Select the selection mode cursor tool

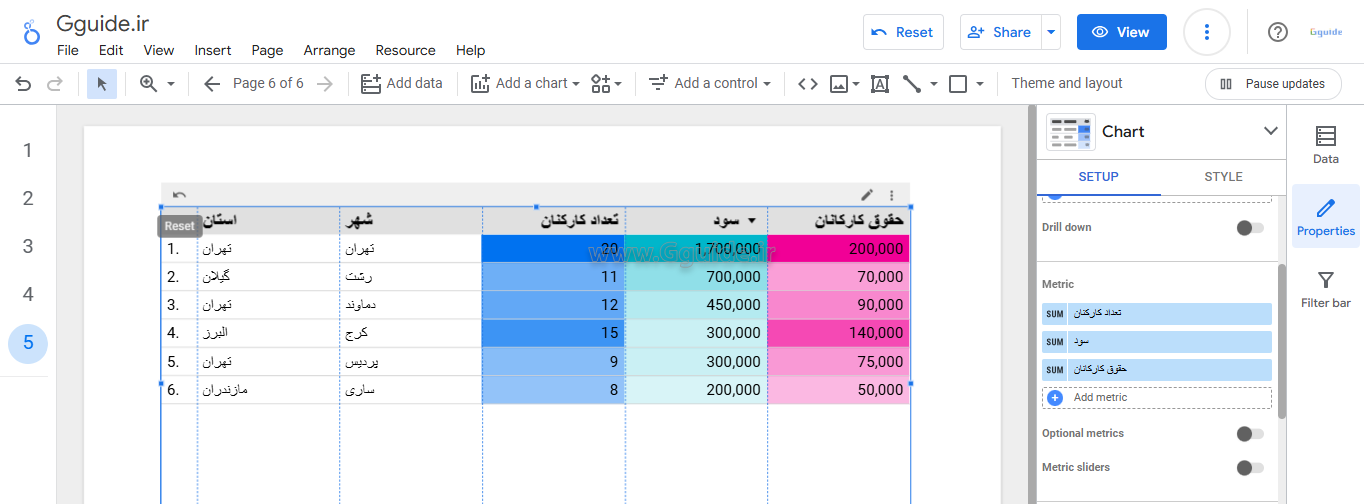pos(101,84)
